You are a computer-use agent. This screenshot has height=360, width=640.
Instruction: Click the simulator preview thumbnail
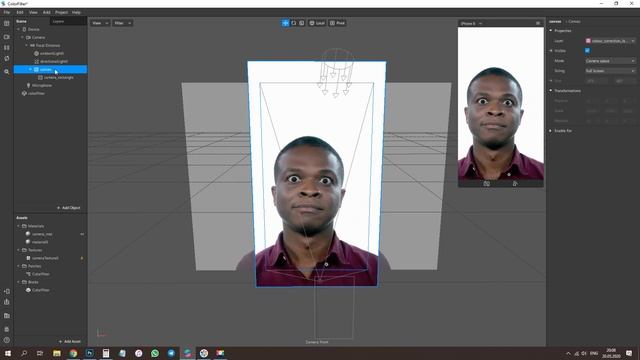coord(501,104)
